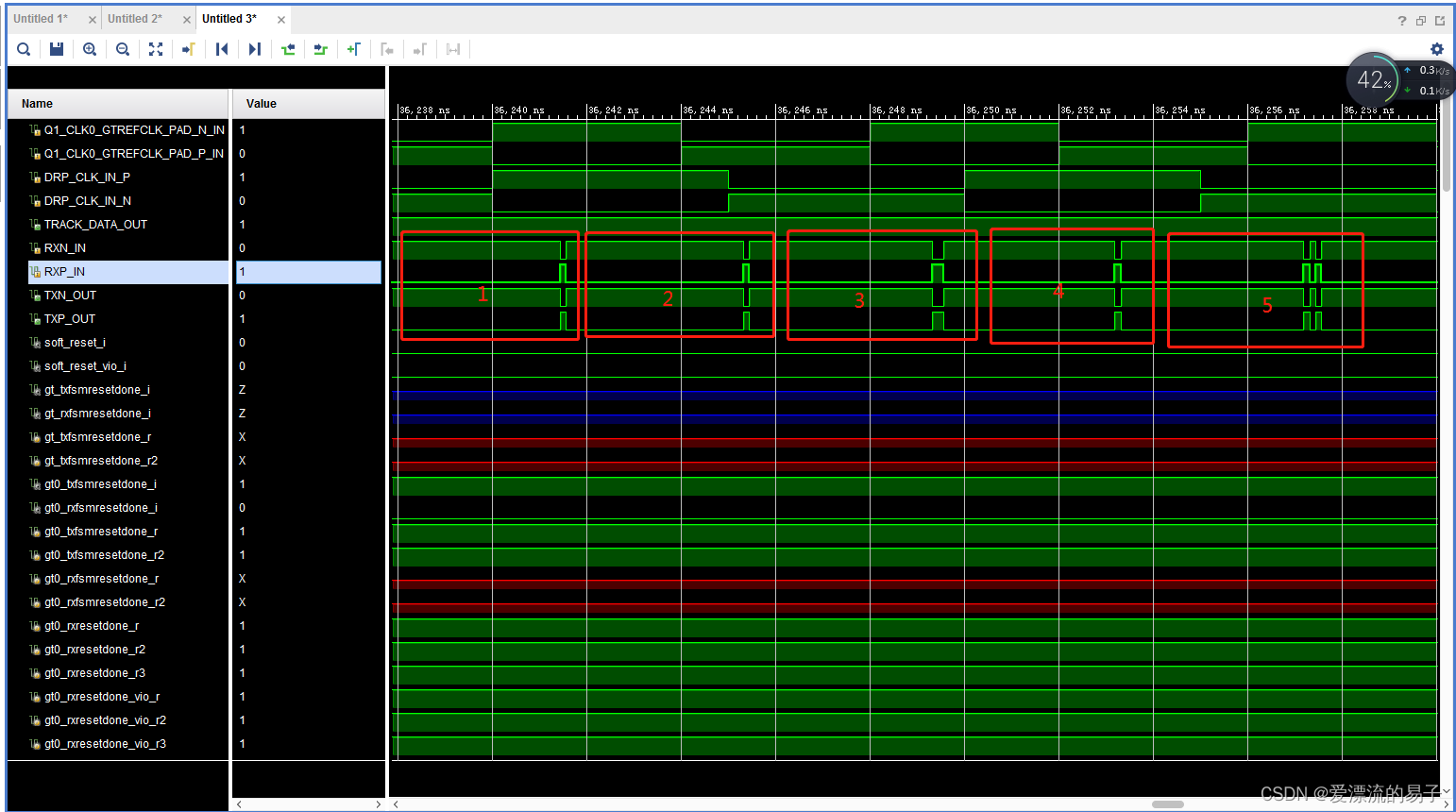Switch to Untitled 1* tab

41,19
